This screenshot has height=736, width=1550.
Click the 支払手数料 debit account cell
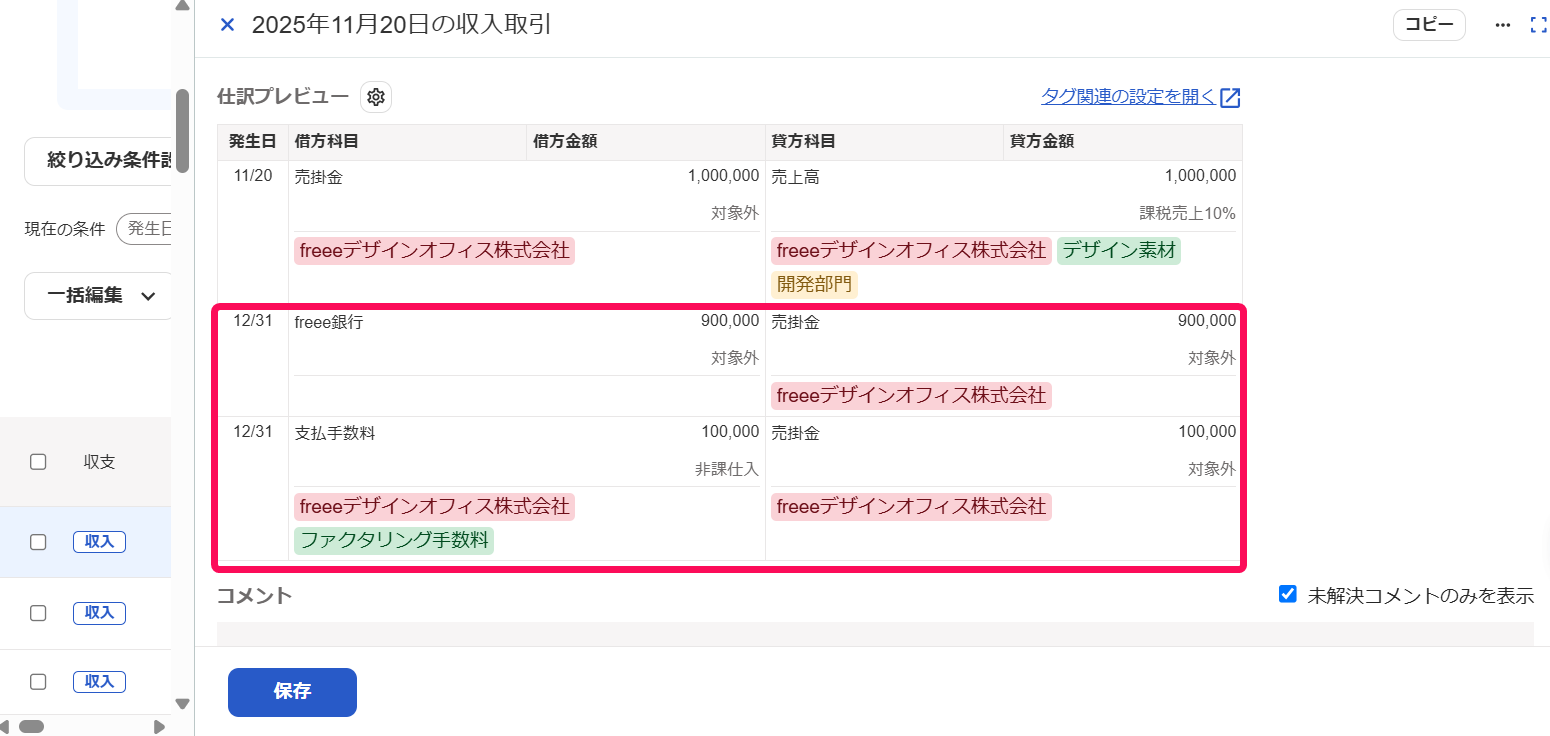(x=335, y=434)
